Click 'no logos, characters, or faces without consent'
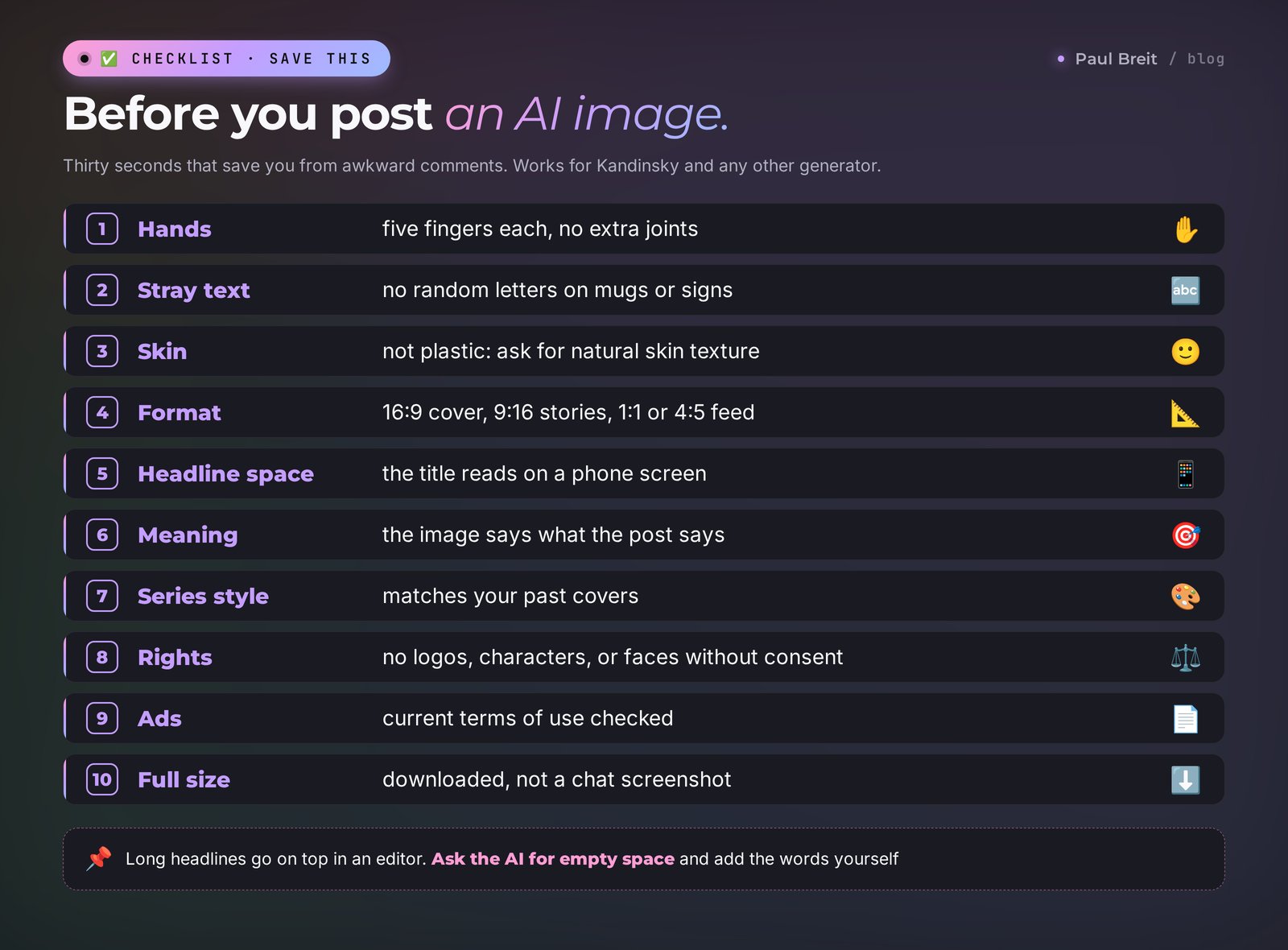This screenshot has height=950, width=1288. coord(613,658)
